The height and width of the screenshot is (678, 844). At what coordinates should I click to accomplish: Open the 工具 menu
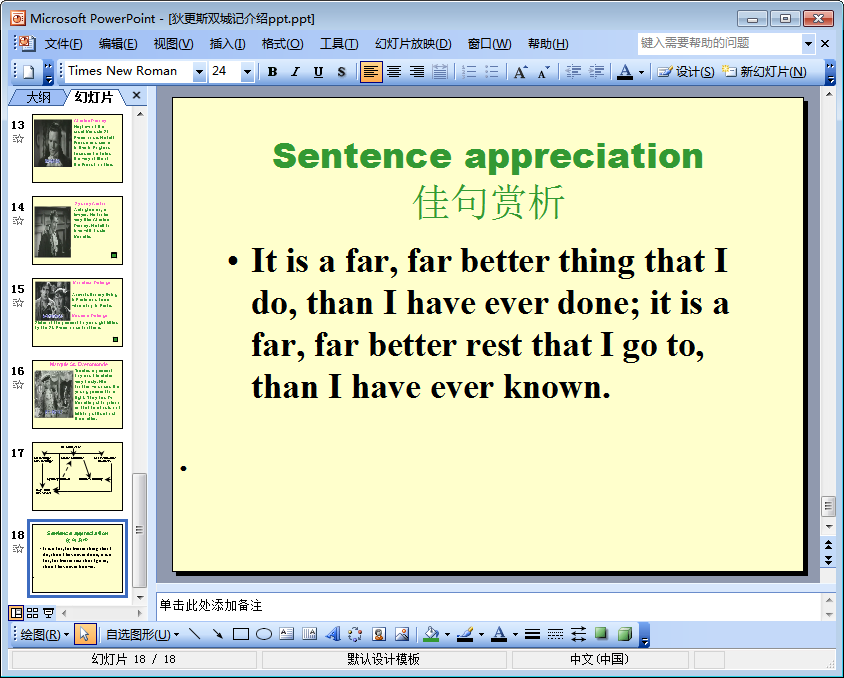[339, 44]
